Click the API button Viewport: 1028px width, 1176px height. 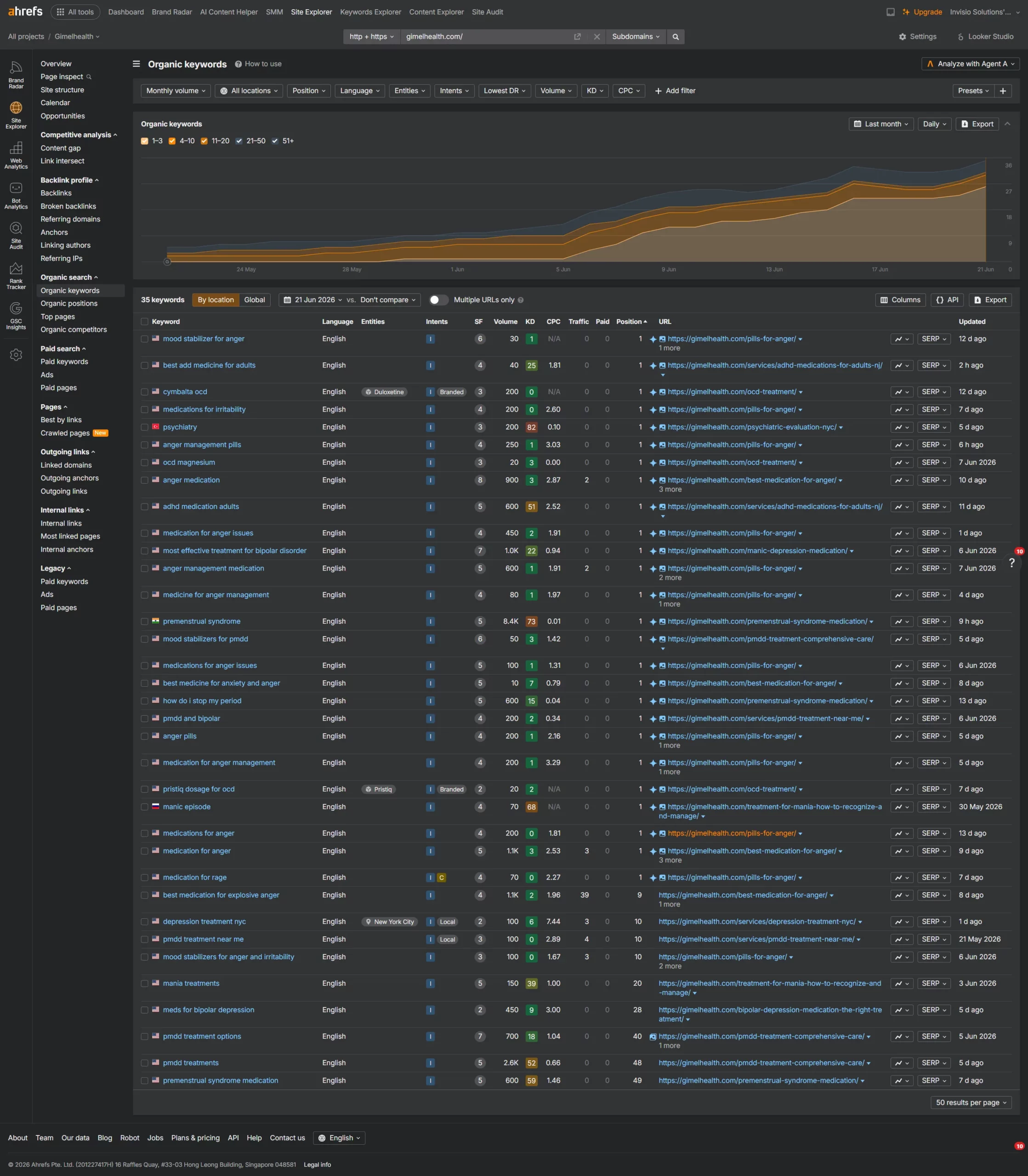pyautogui.click(x=947, y=300)
